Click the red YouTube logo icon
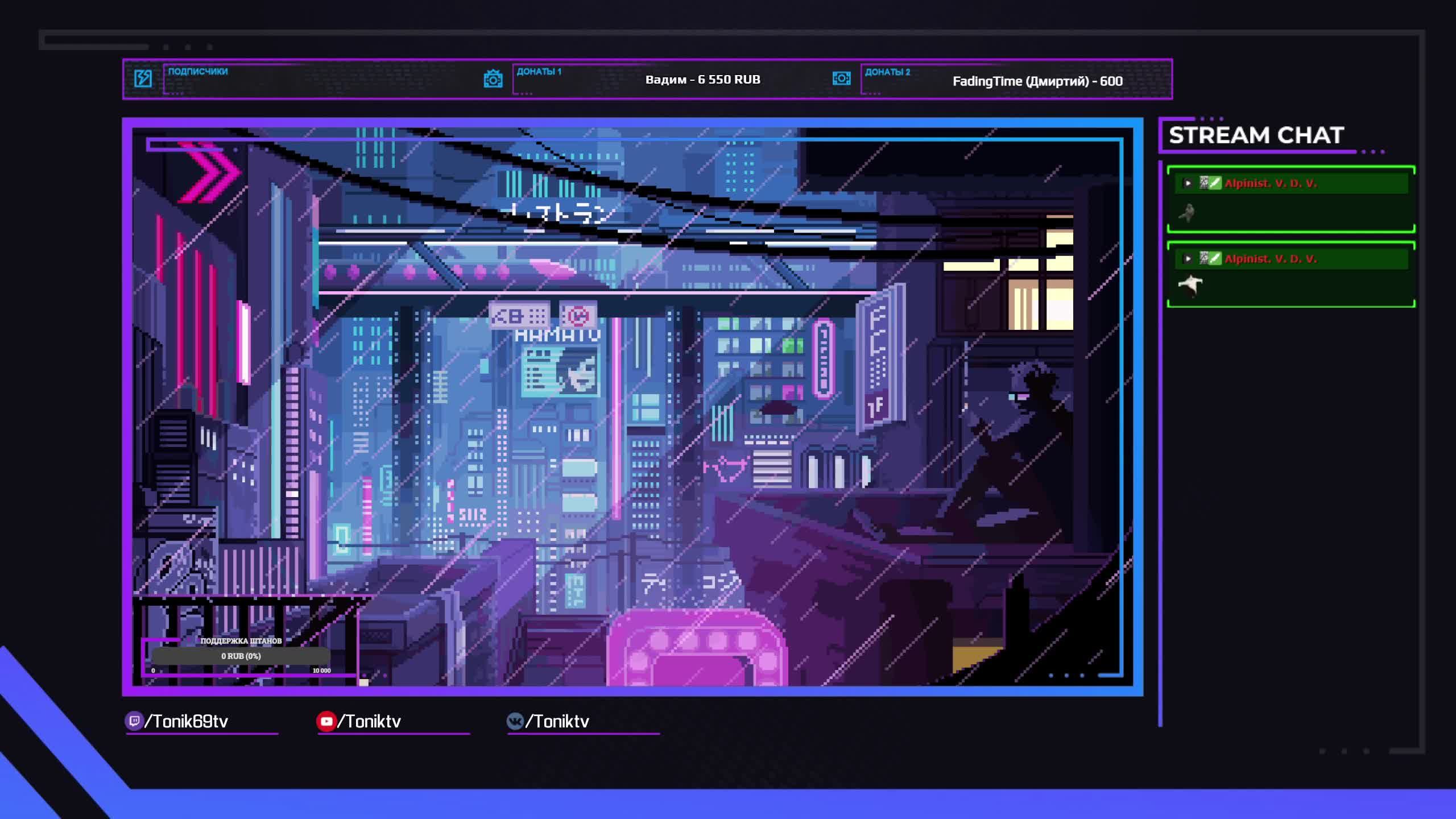1456x819 pixels. pyautogui.click(x=326, y=721)
